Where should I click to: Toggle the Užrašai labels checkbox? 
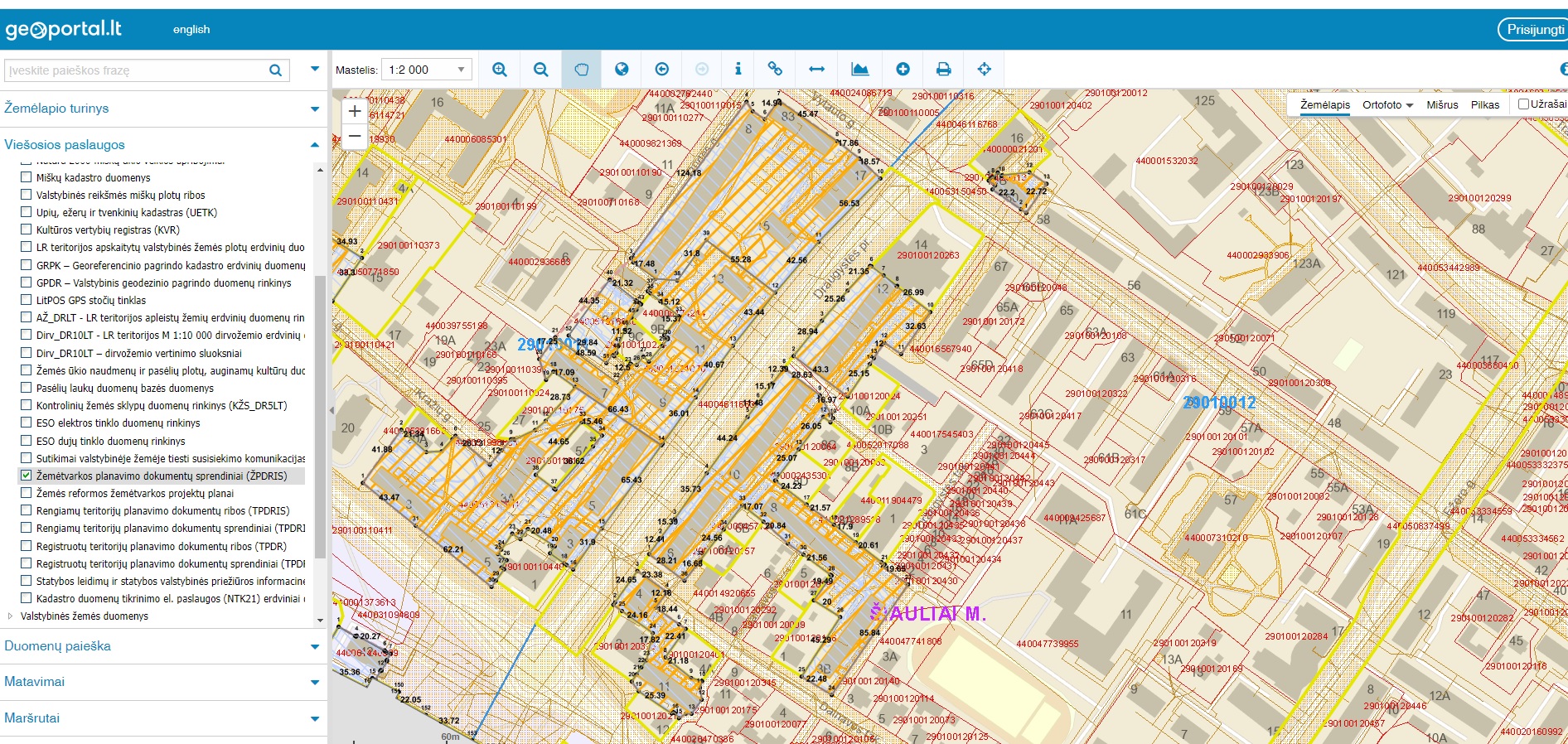(1523, 104)
